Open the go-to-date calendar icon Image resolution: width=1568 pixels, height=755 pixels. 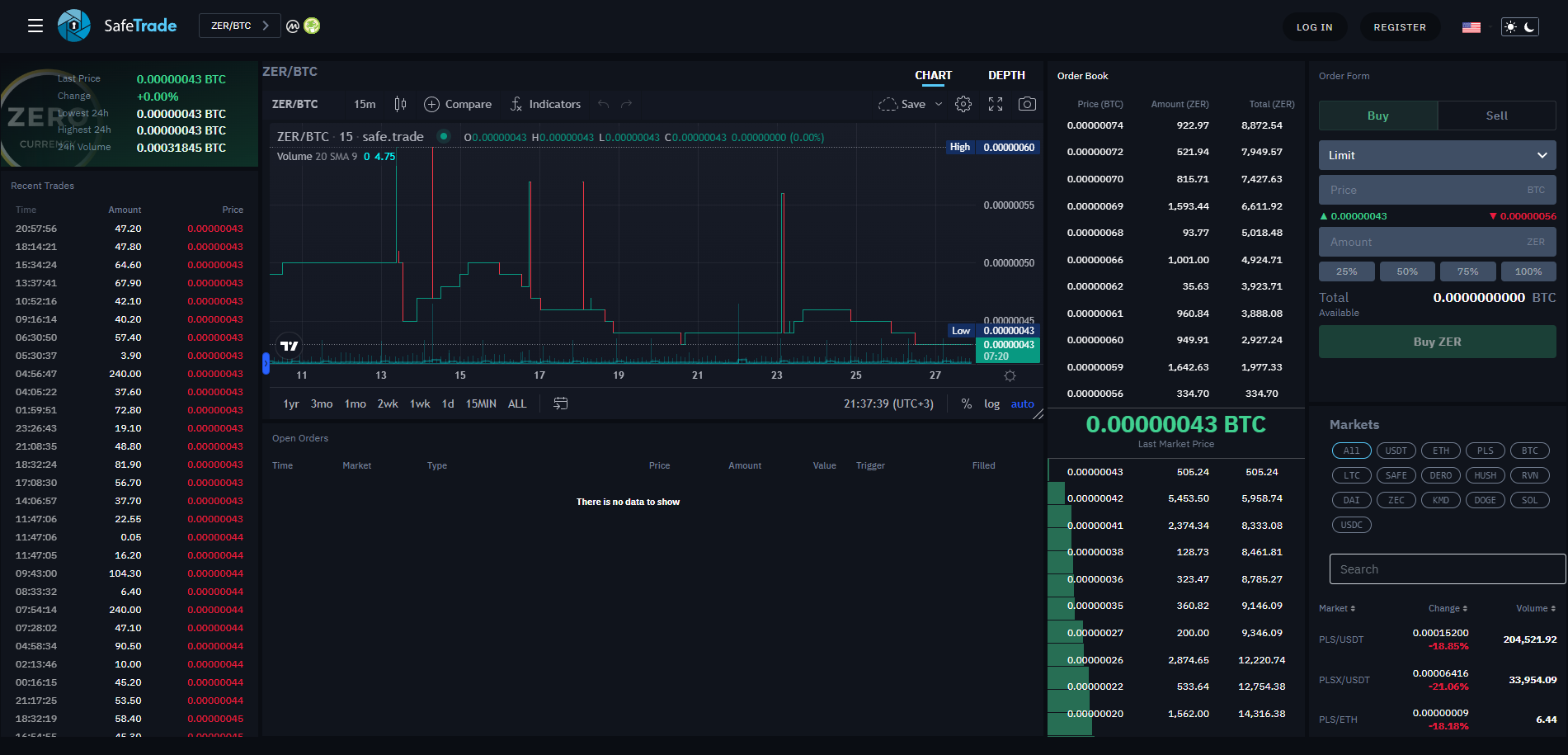pyautogui.click(x=560, y=403)
